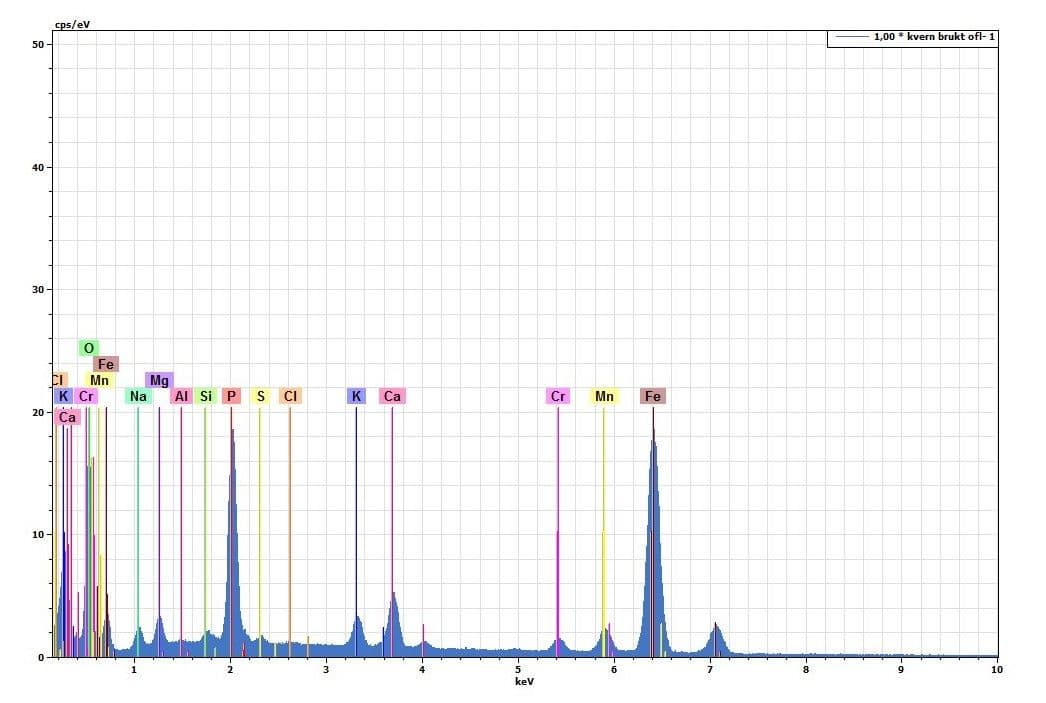Viewport: 1046px width, 703px height.
Task: Select the Cl label right of S
Action: (x=290, y=396)
